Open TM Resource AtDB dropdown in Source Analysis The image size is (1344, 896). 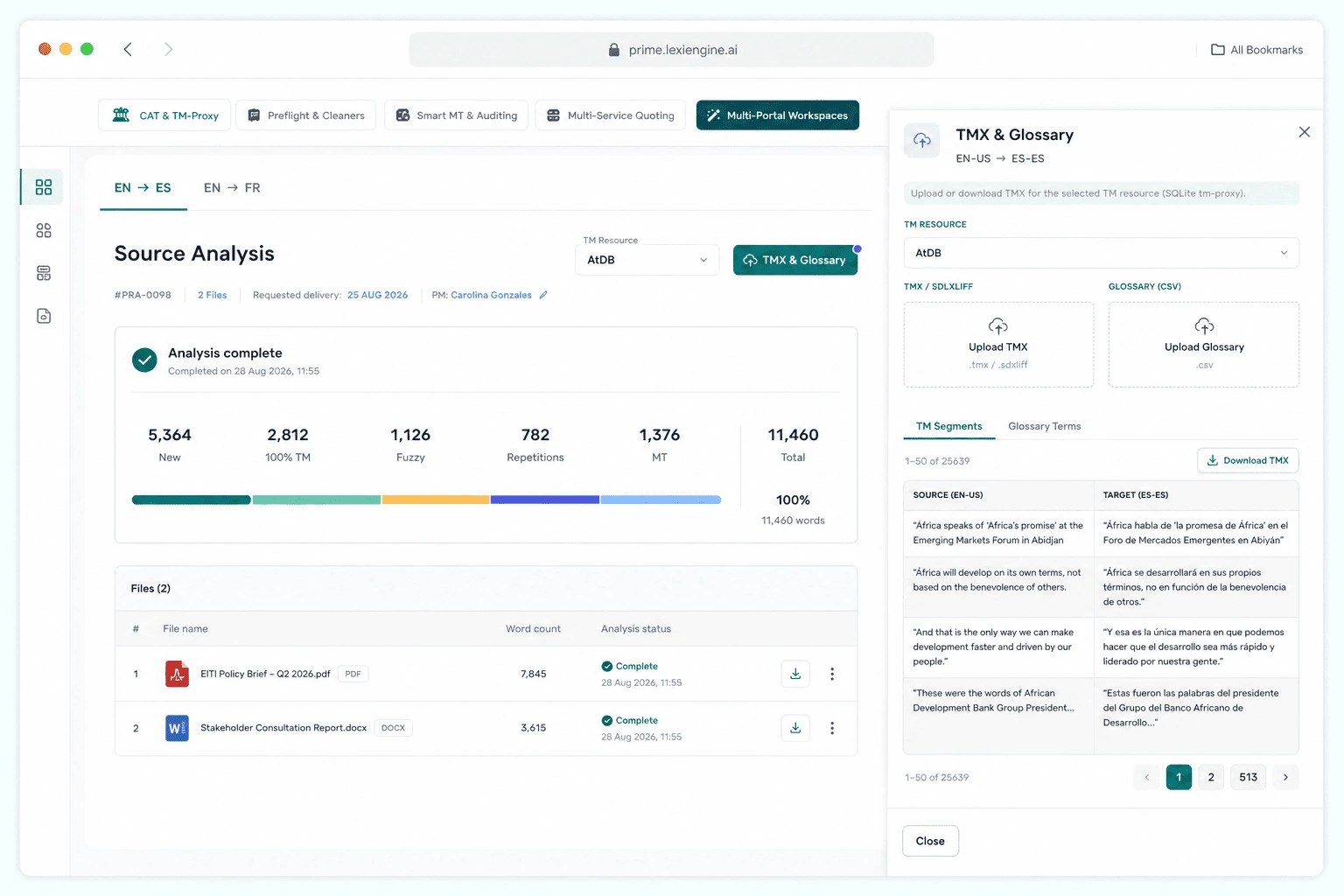coord(647,260)
